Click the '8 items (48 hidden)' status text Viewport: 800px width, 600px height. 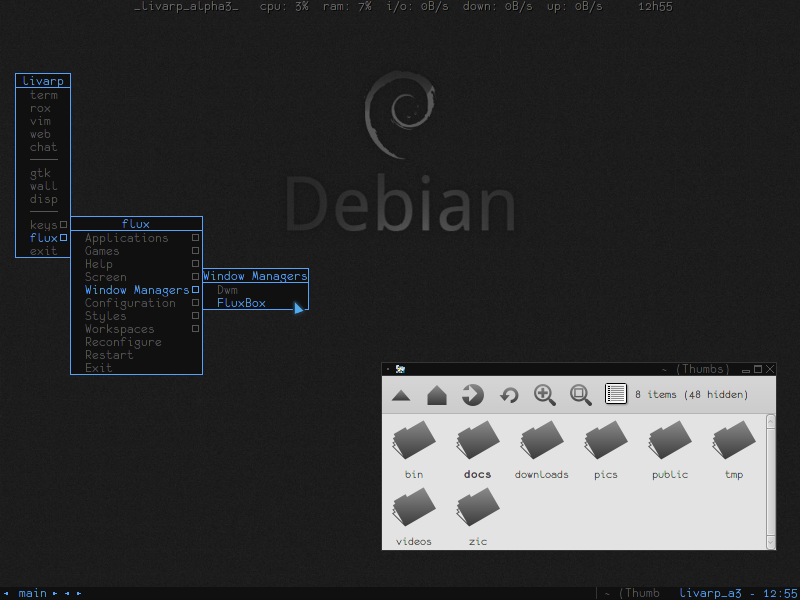coord(691,394)
